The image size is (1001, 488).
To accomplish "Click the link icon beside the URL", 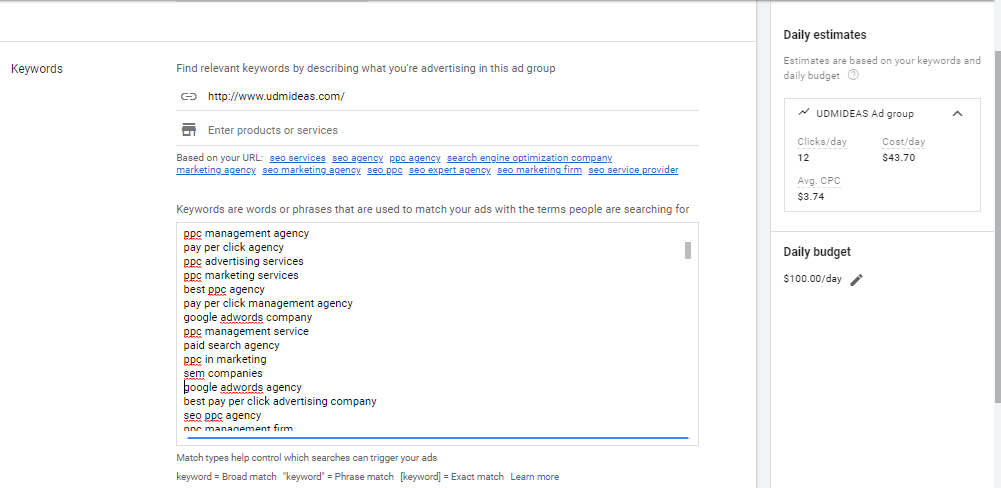I will point(187,96).
